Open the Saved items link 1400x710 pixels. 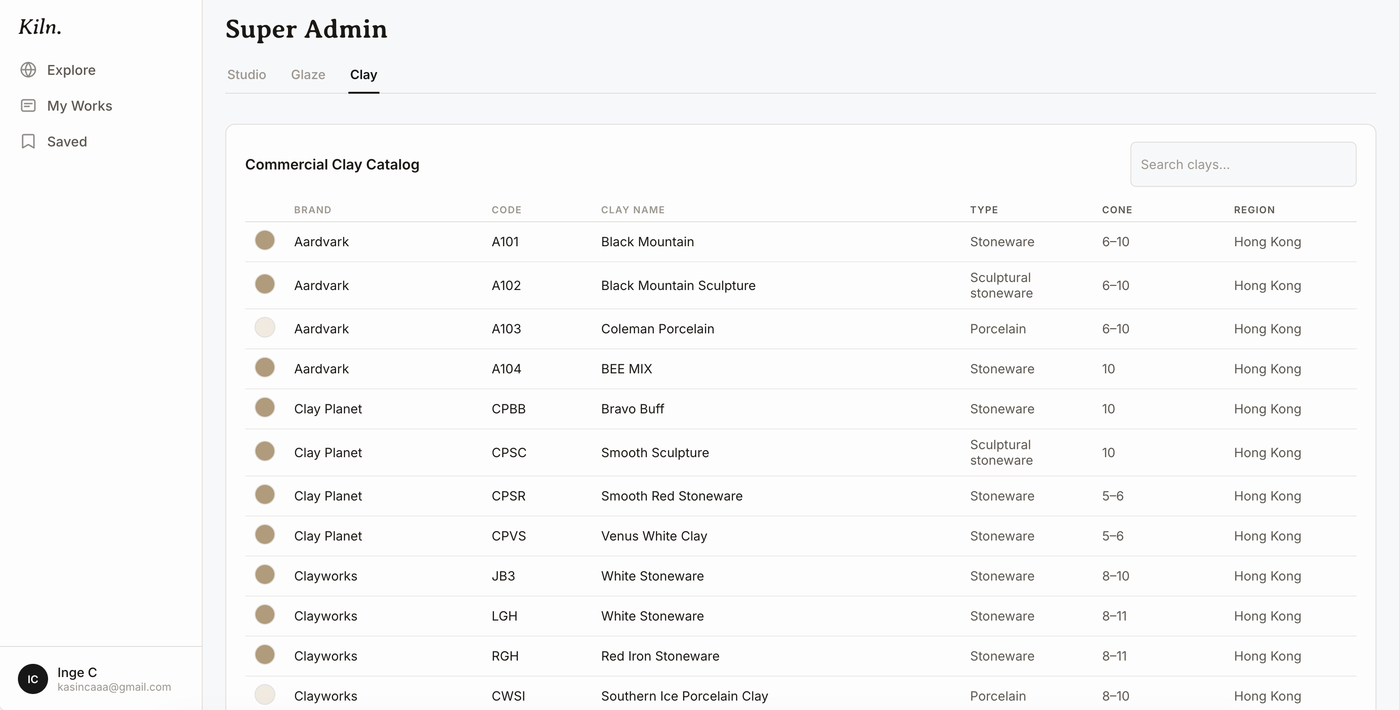67,142
